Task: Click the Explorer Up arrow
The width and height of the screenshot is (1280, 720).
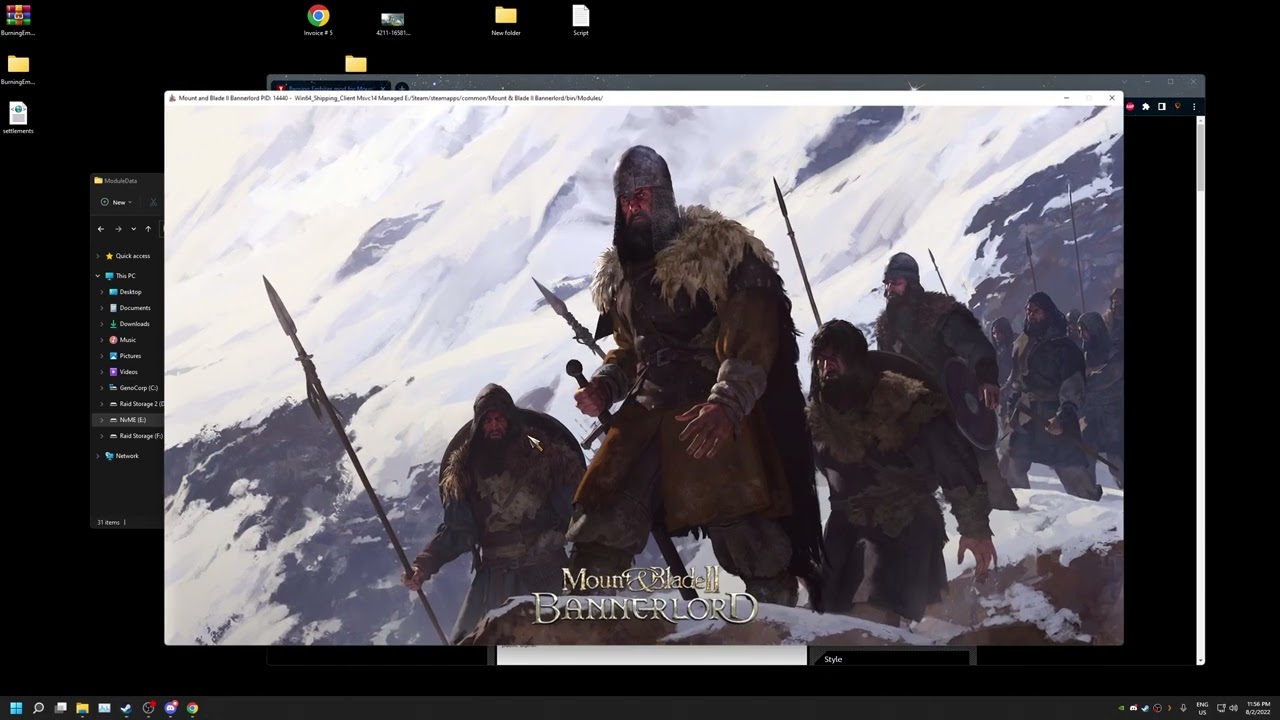Action: 148,229
